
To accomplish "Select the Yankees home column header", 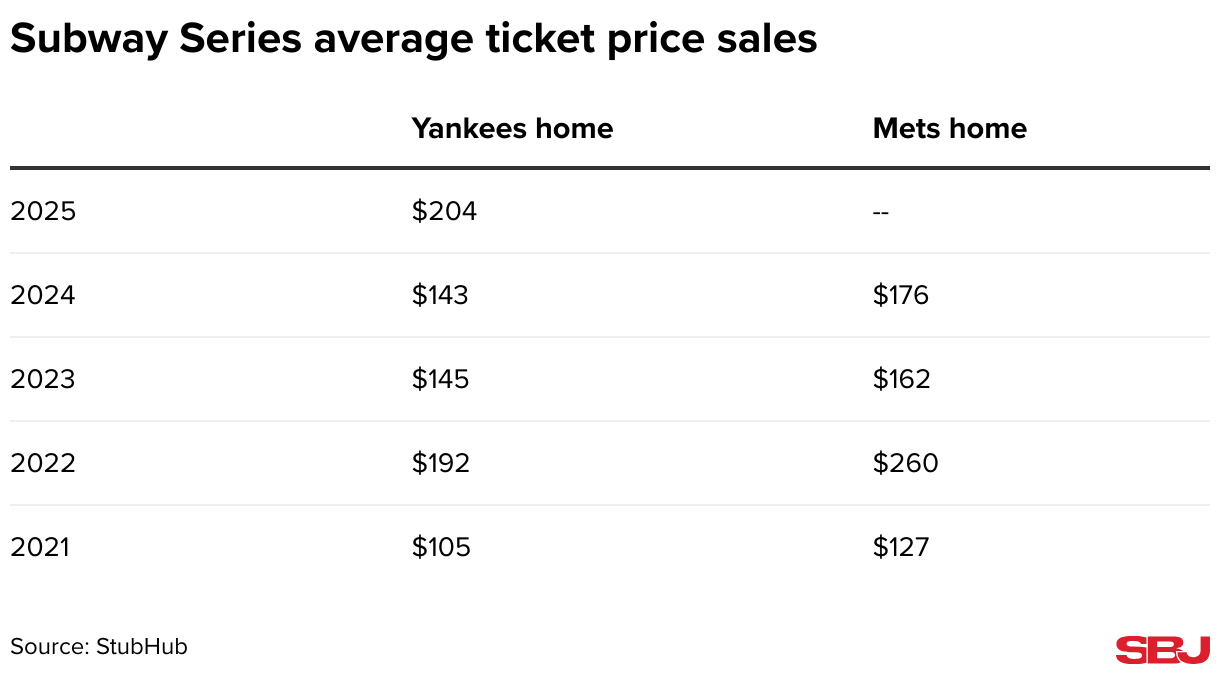I will 512,129.
